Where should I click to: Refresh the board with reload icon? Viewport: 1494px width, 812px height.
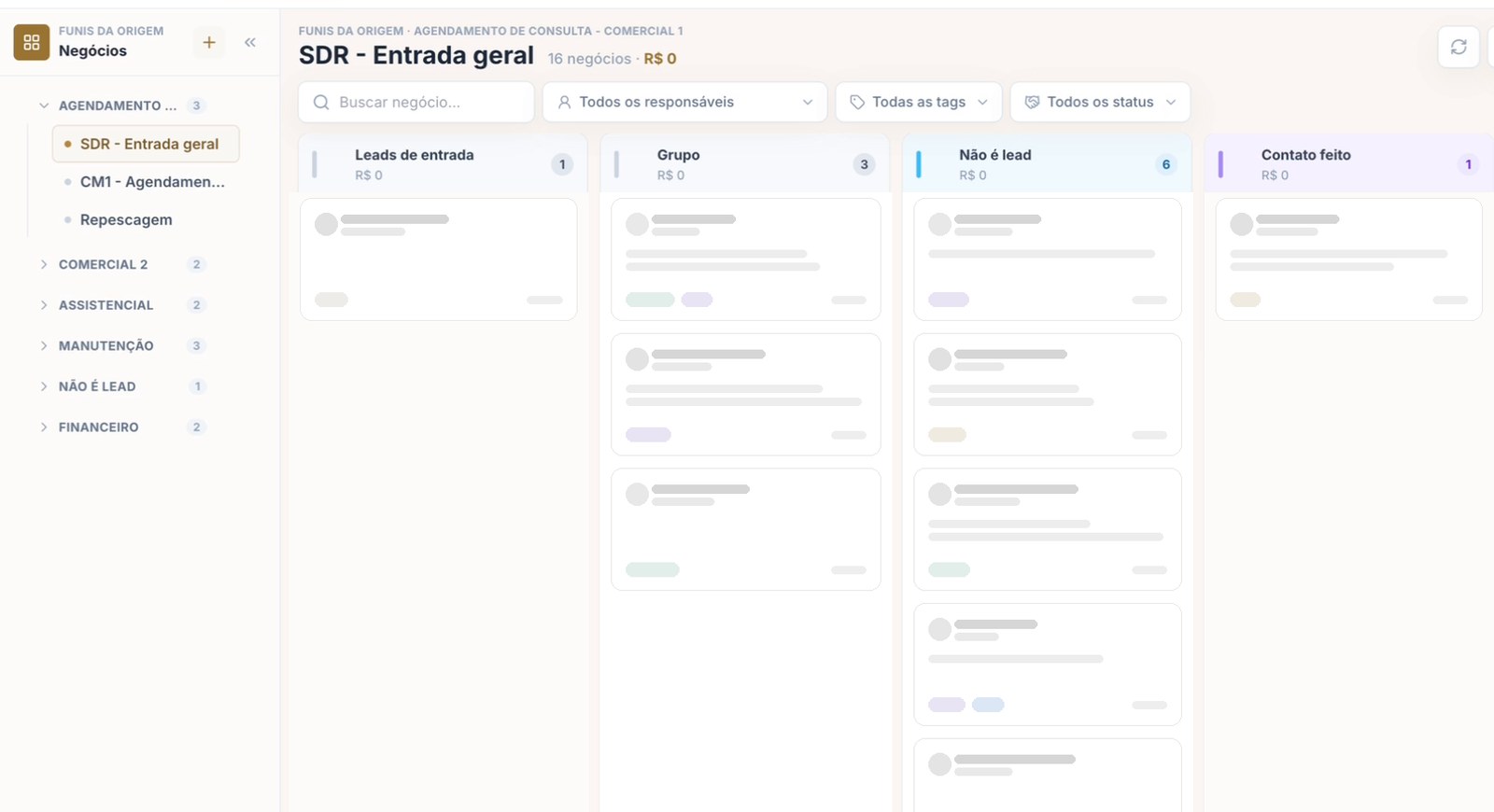[x=1459, y=47]
